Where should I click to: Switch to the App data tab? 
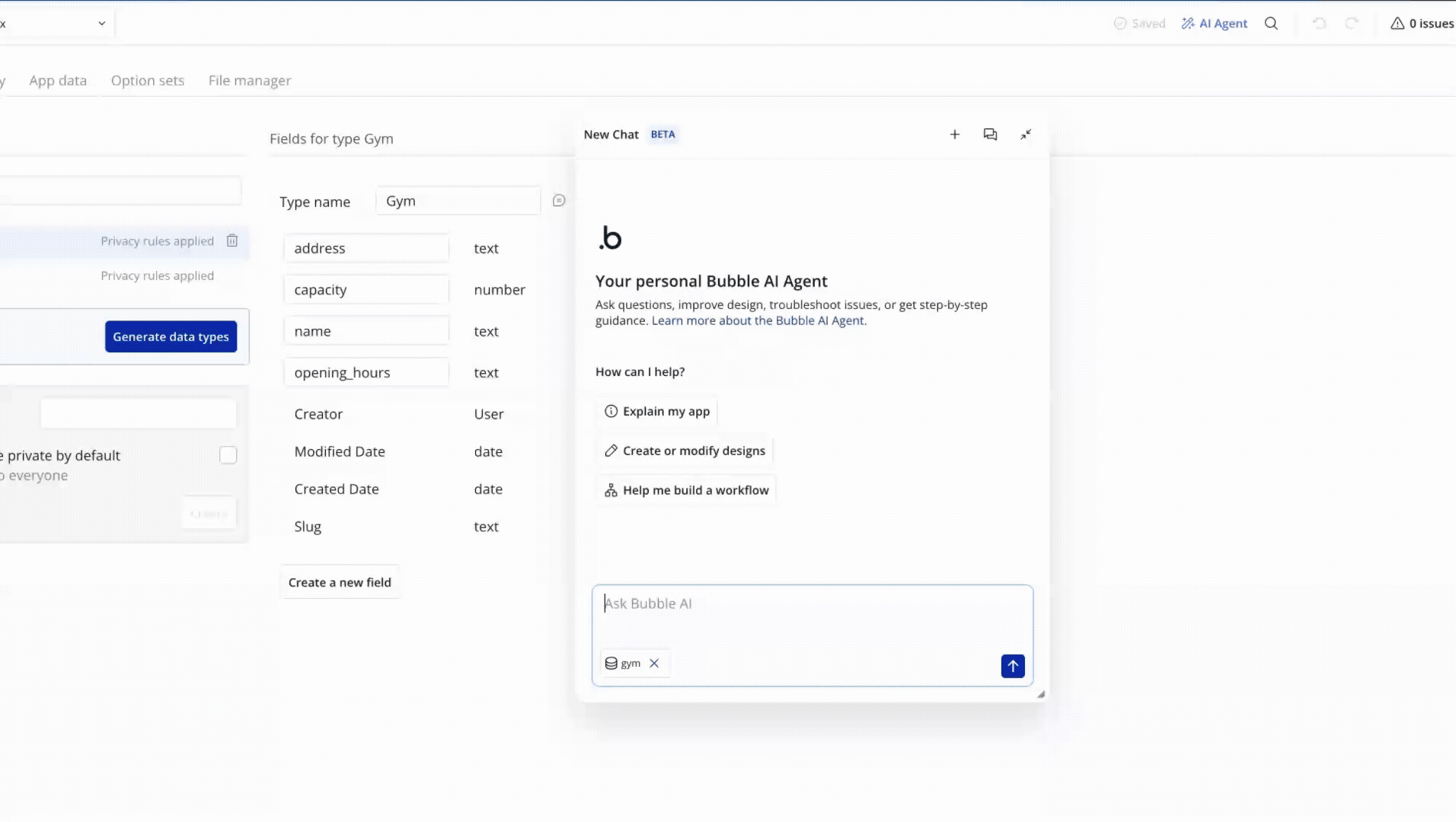pyautogui.click(x=58, y=81)
